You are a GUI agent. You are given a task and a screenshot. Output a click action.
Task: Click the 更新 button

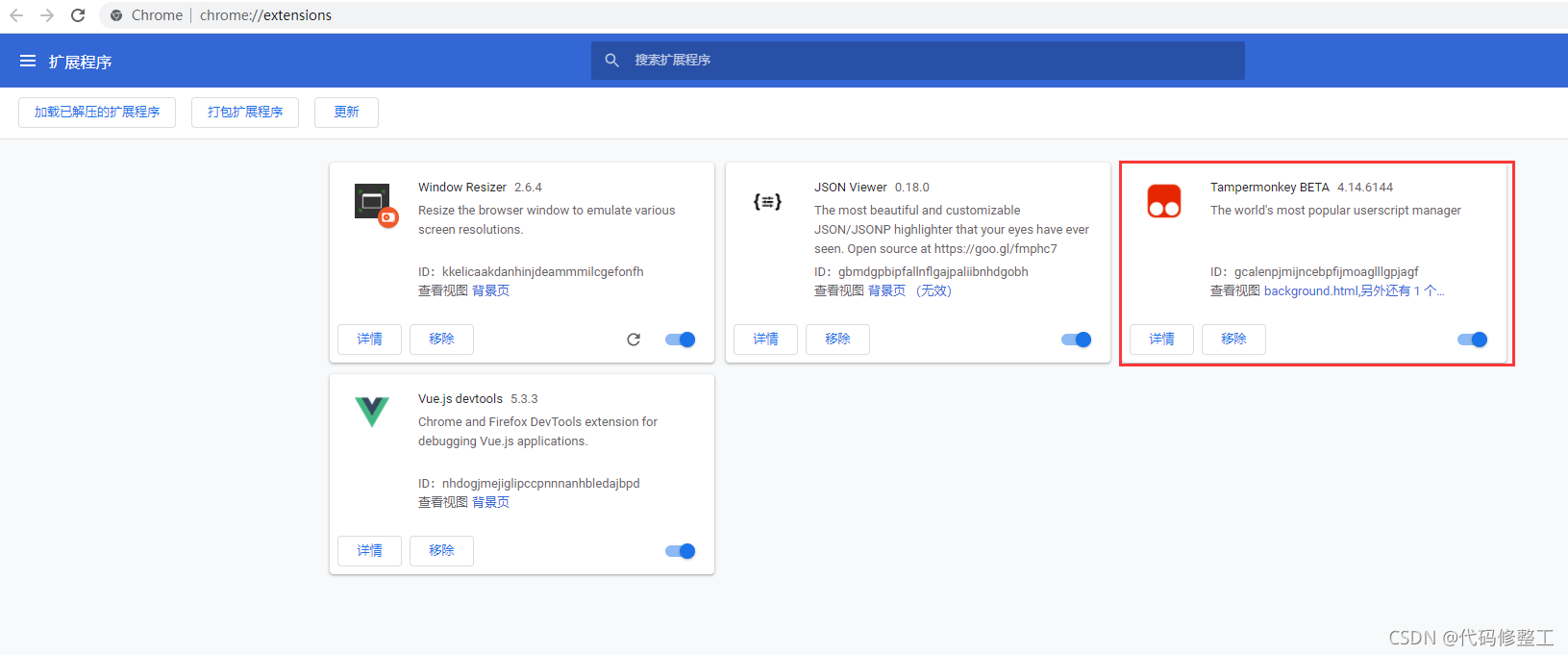(x=346, y=113)
